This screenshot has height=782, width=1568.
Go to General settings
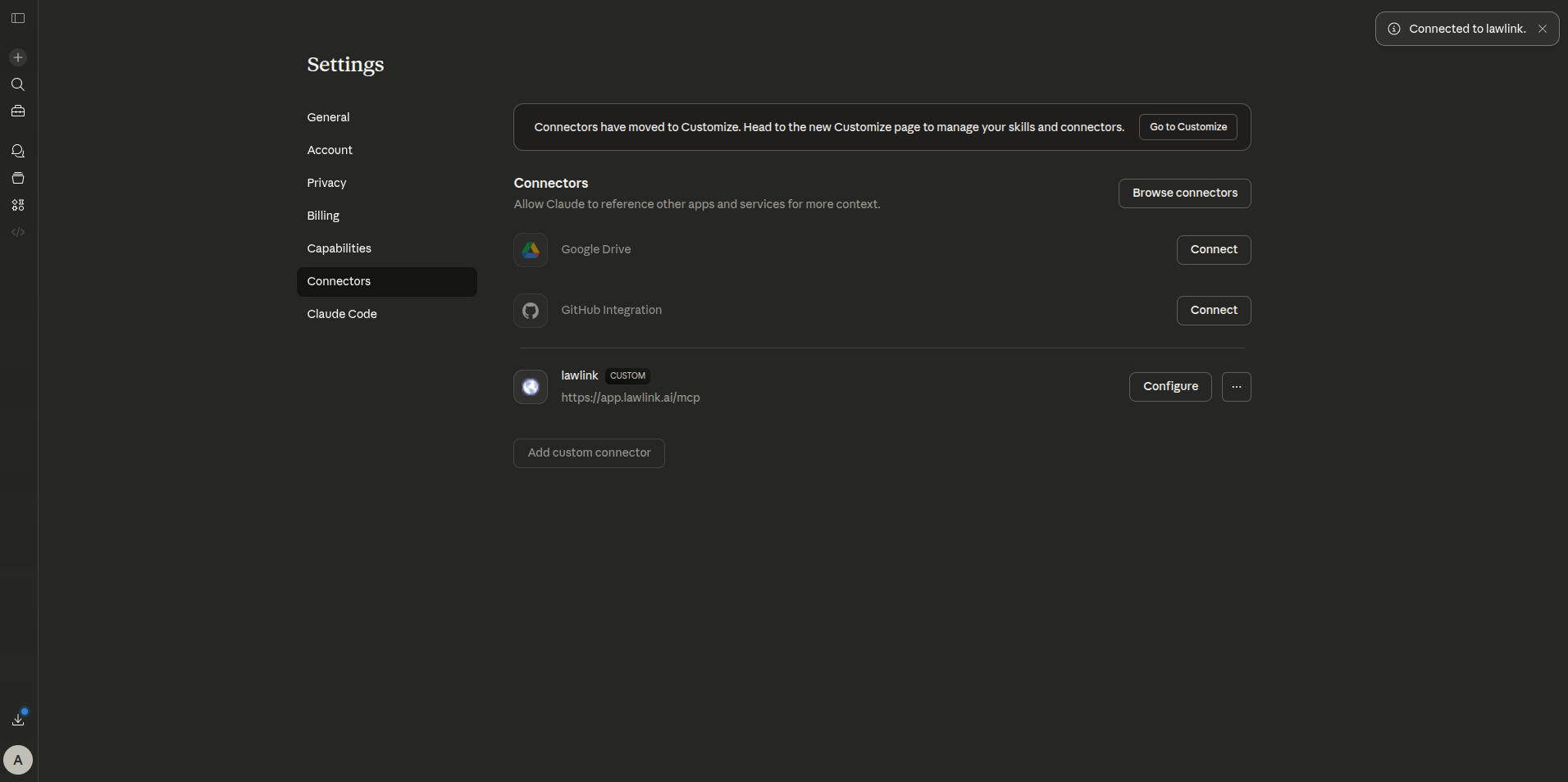click(387, 117)
